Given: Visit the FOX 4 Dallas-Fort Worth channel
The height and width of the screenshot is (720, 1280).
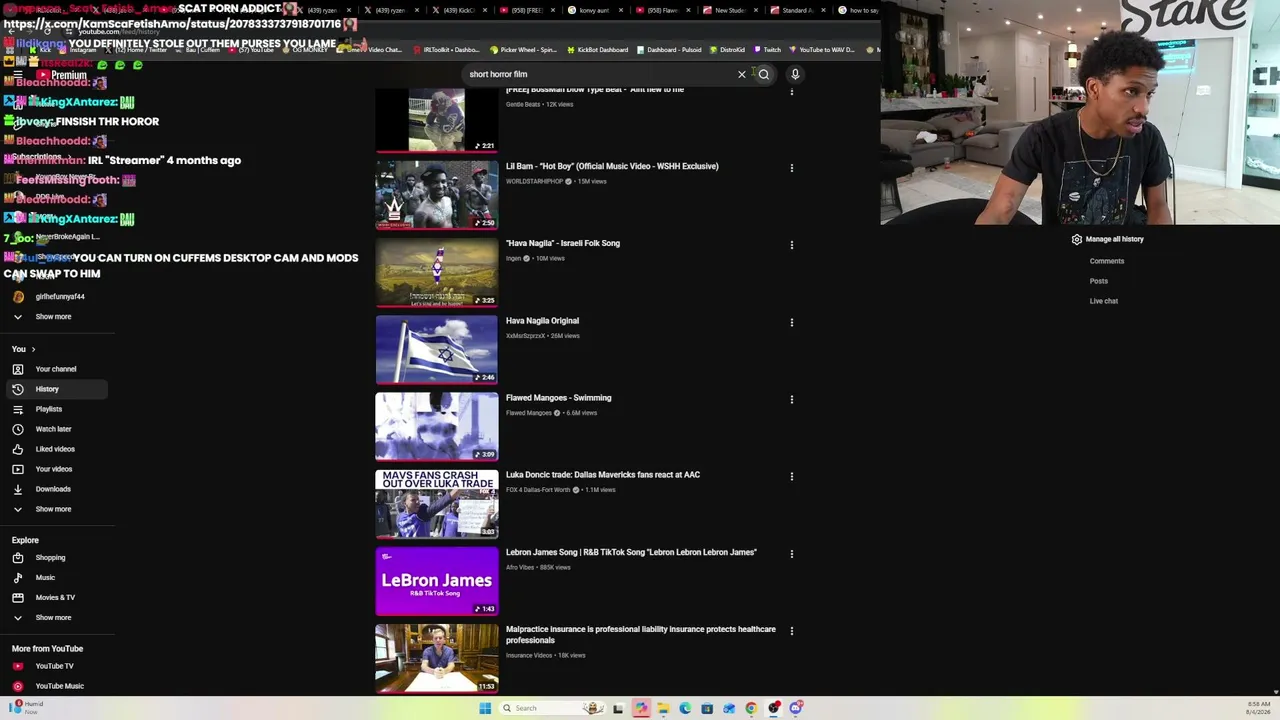Looking at the screenshot, I should click(x=538, y=490).
